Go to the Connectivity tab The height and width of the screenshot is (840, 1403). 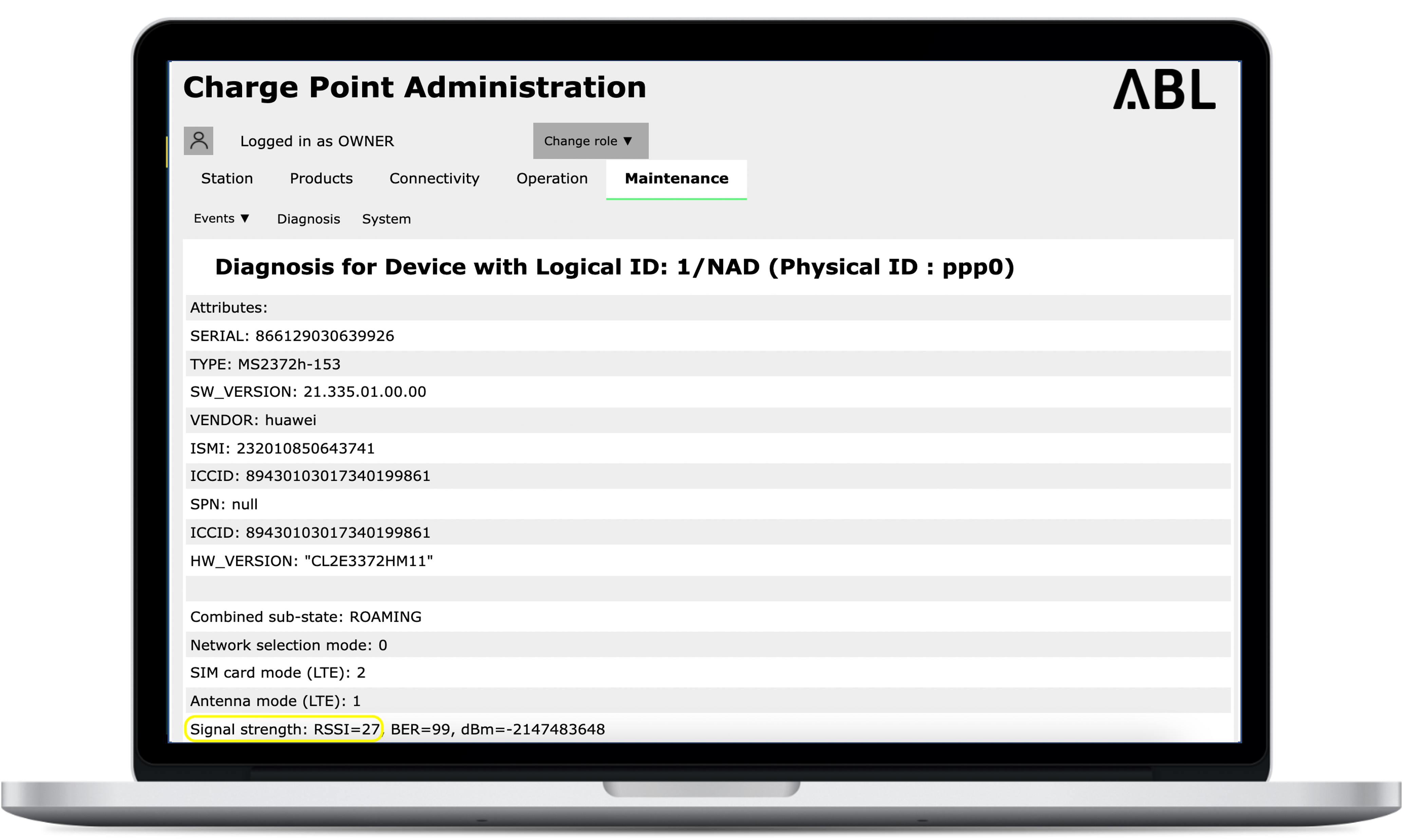pos(434,178)
